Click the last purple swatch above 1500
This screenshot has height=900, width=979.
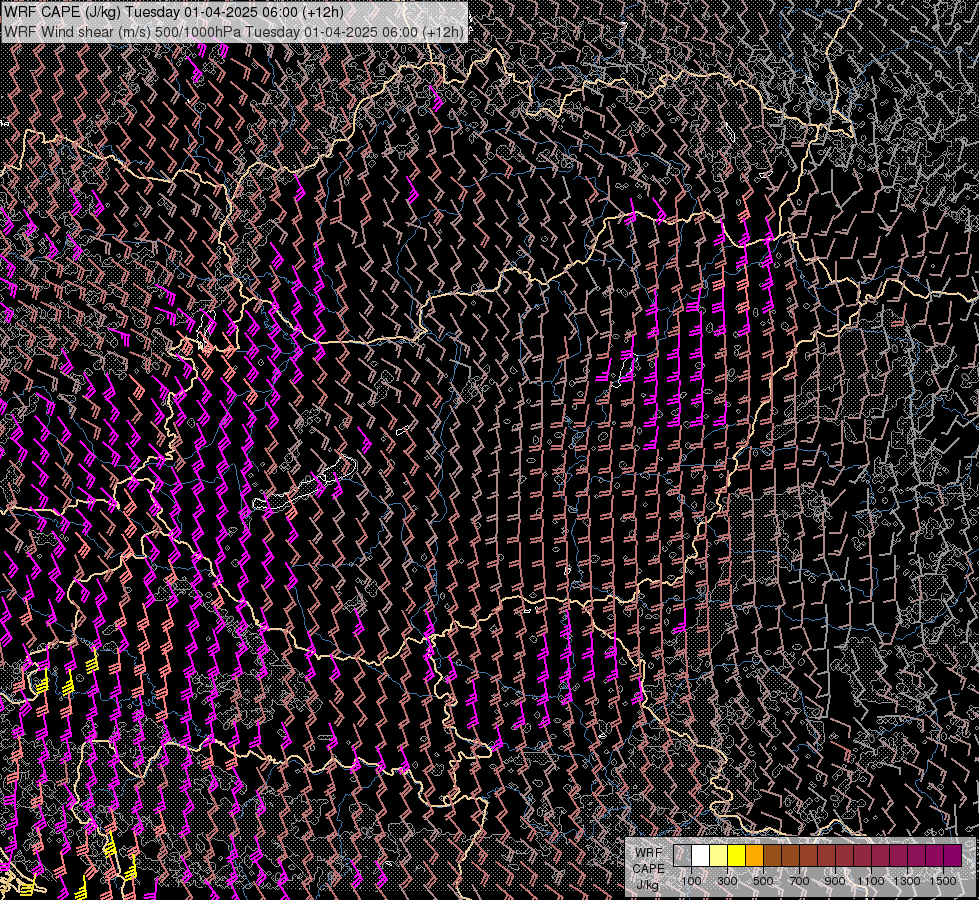(953, 855)
